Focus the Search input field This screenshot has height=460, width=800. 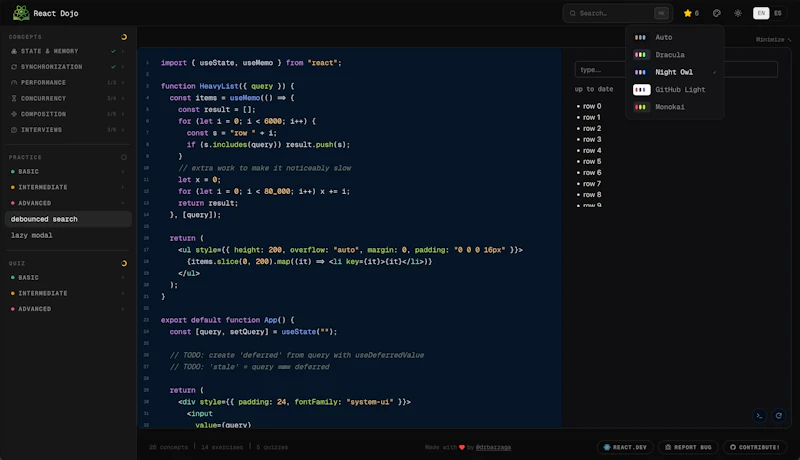pos(617,13)
